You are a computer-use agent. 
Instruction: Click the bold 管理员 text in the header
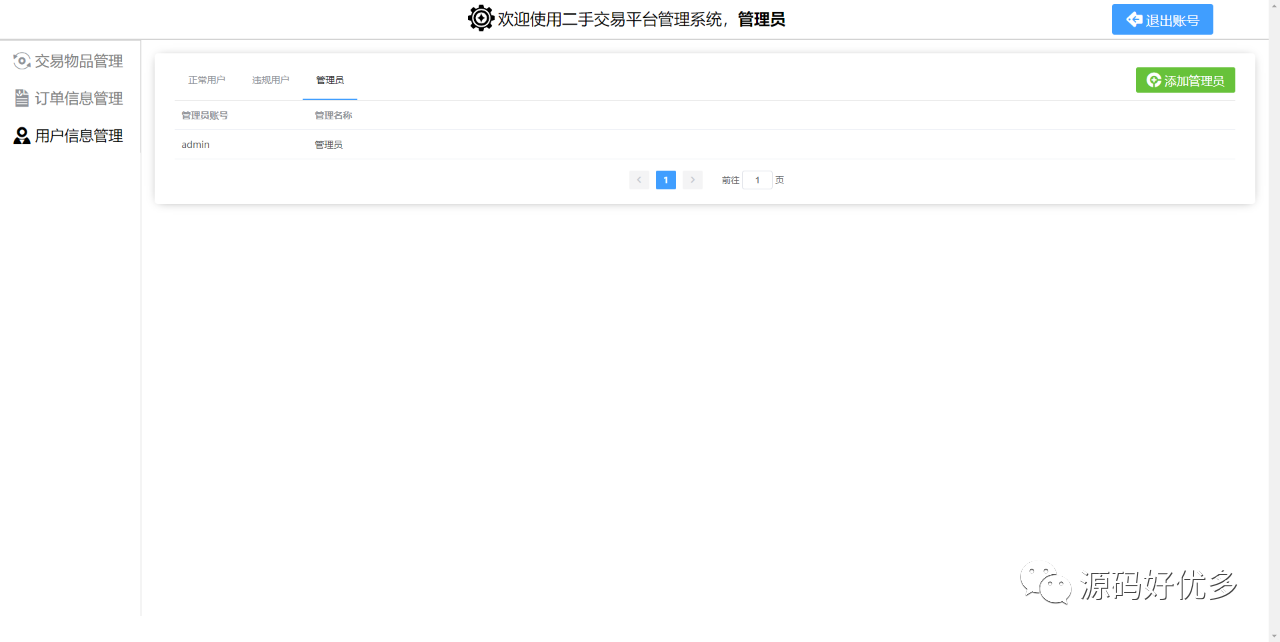tap(762, 19)
